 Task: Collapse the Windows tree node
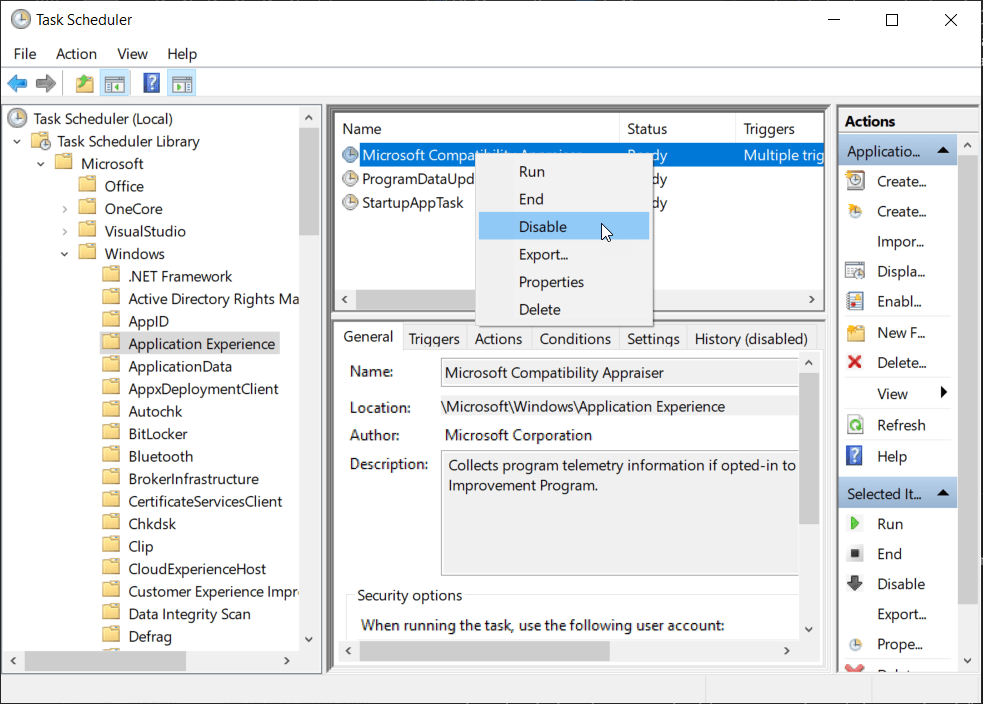coord(63,252)
